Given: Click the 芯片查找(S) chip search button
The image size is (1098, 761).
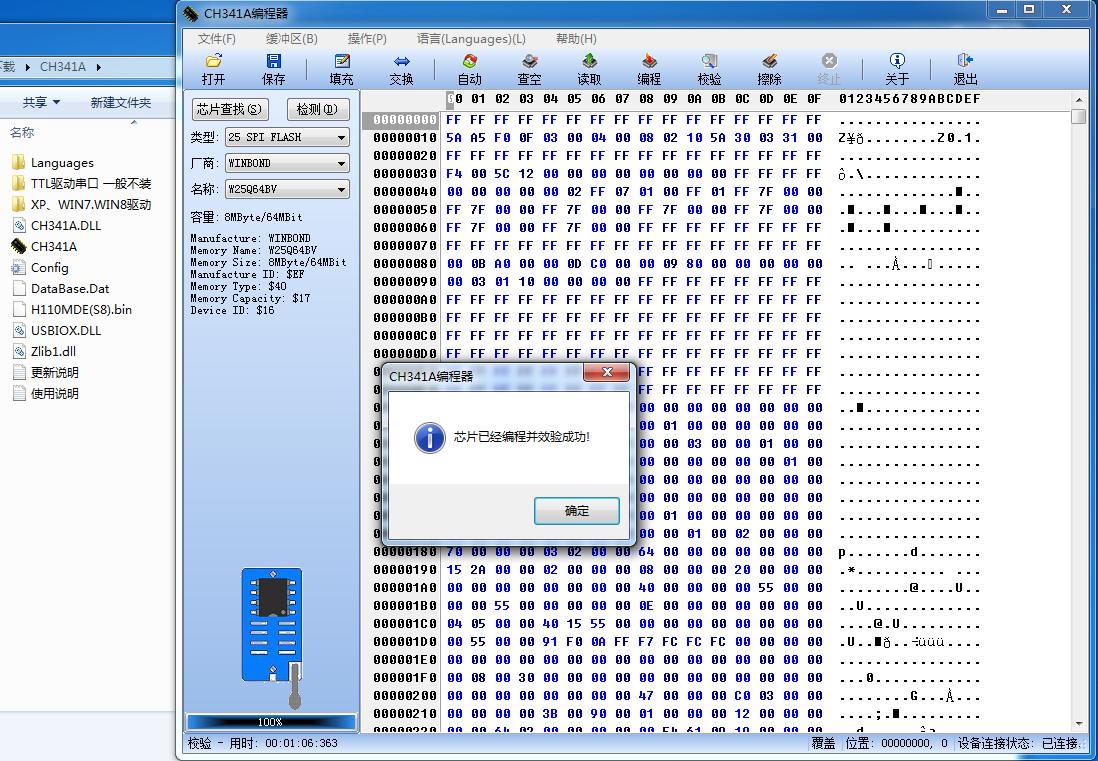Looking at the screenshot, I should click(x=230, y=109).
